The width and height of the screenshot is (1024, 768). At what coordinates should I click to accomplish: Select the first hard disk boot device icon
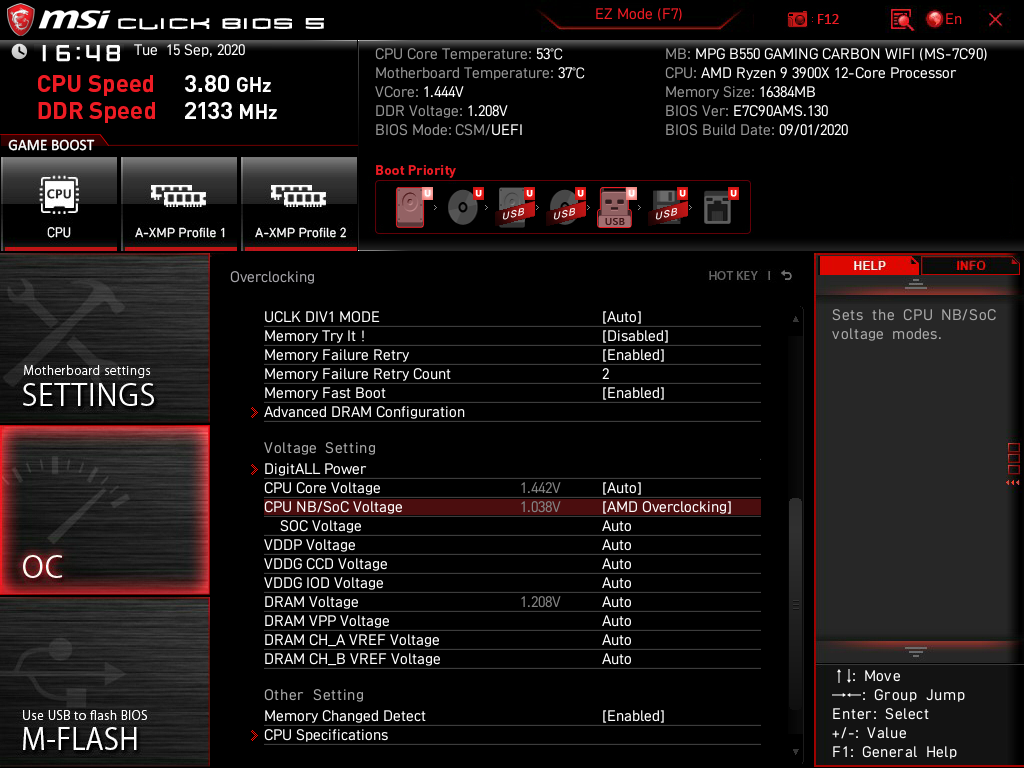pos(411,207)
